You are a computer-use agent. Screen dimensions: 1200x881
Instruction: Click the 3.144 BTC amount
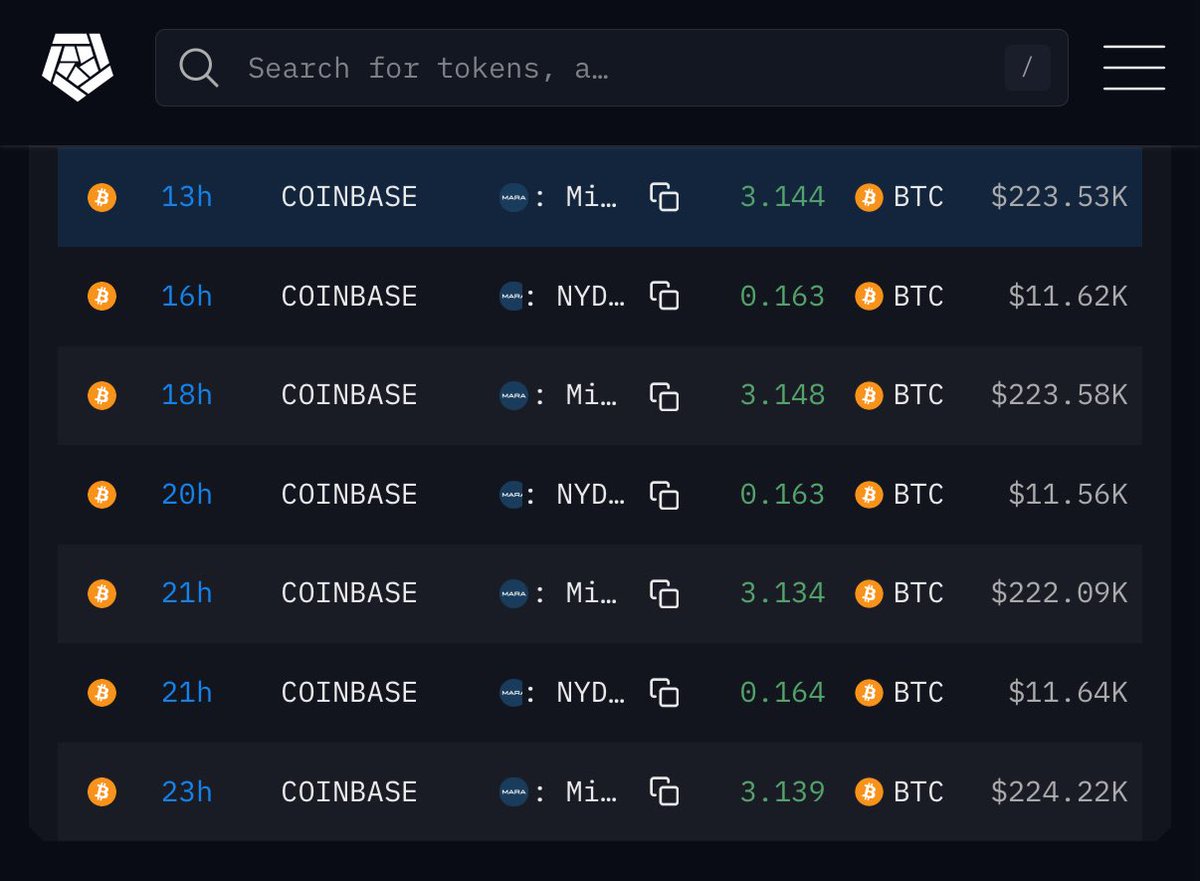coord(782,197)
